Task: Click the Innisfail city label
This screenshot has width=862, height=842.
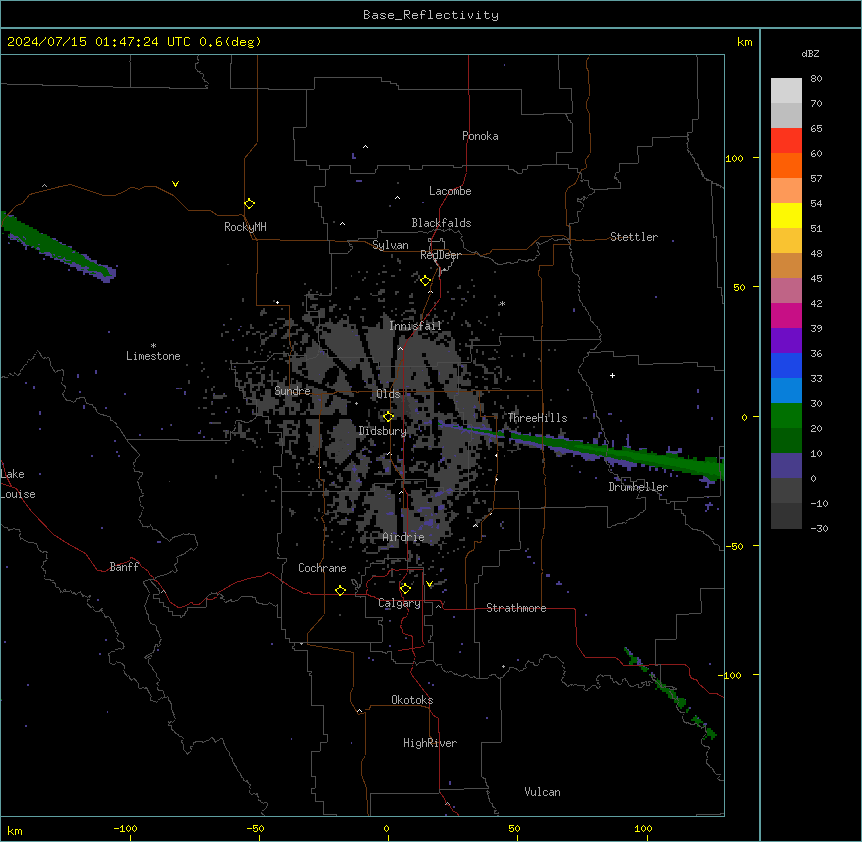Action: 415,326
